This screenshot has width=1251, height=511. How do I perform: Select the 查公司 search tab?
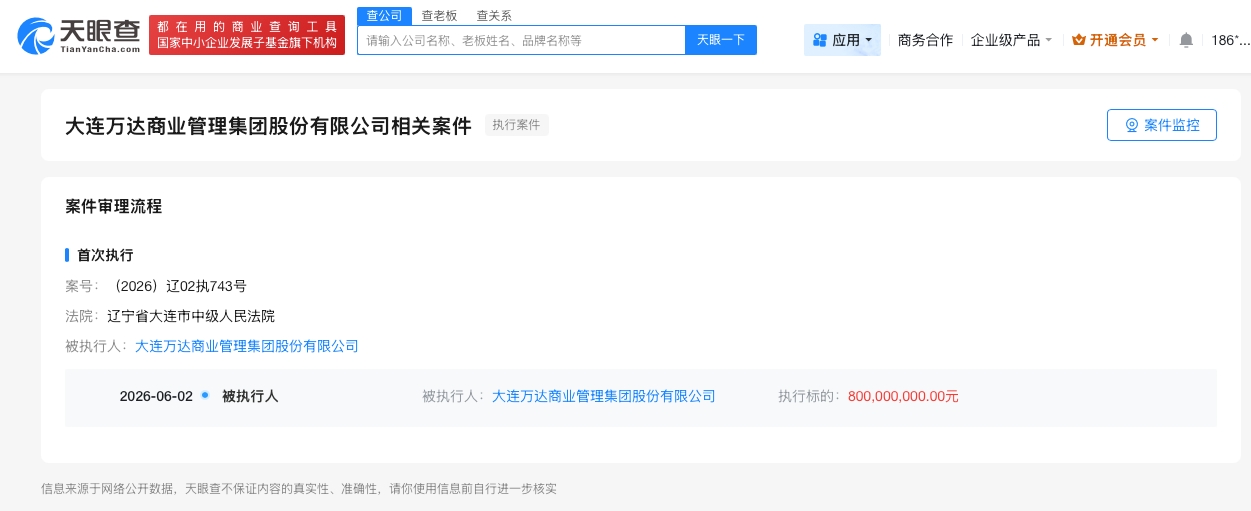[384, 15]
